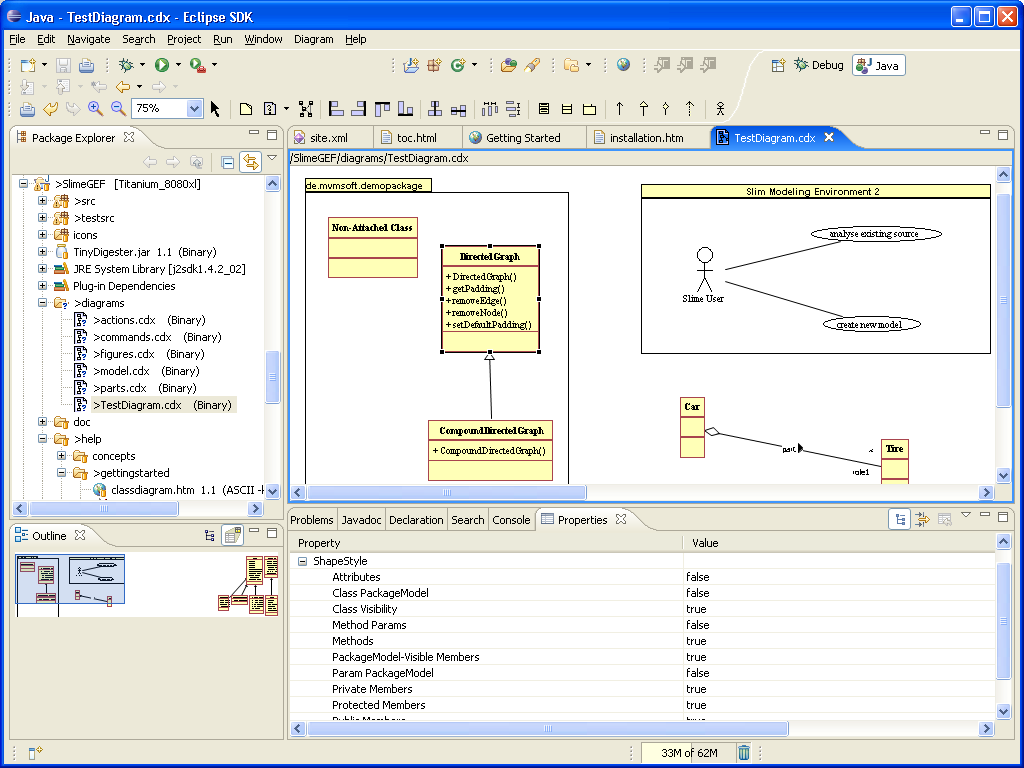Click the Align Left icon
Screen dimensions: 1024x768
click(x=336, y=109)
